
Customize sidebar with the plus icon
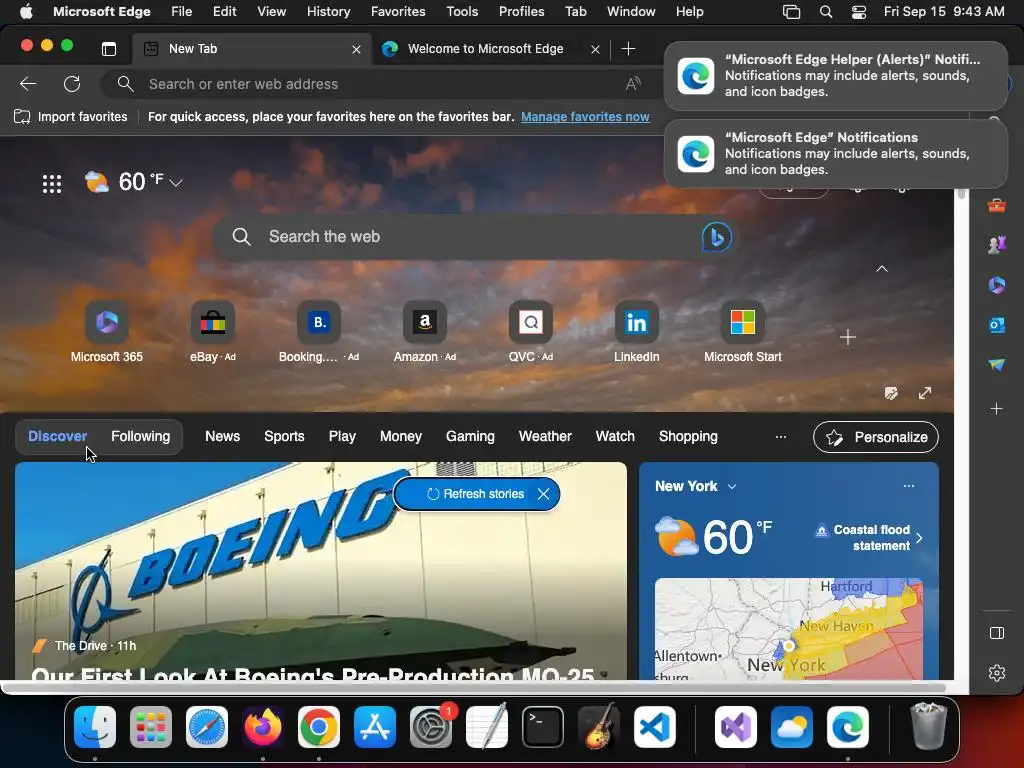click(x=997, y=409)
